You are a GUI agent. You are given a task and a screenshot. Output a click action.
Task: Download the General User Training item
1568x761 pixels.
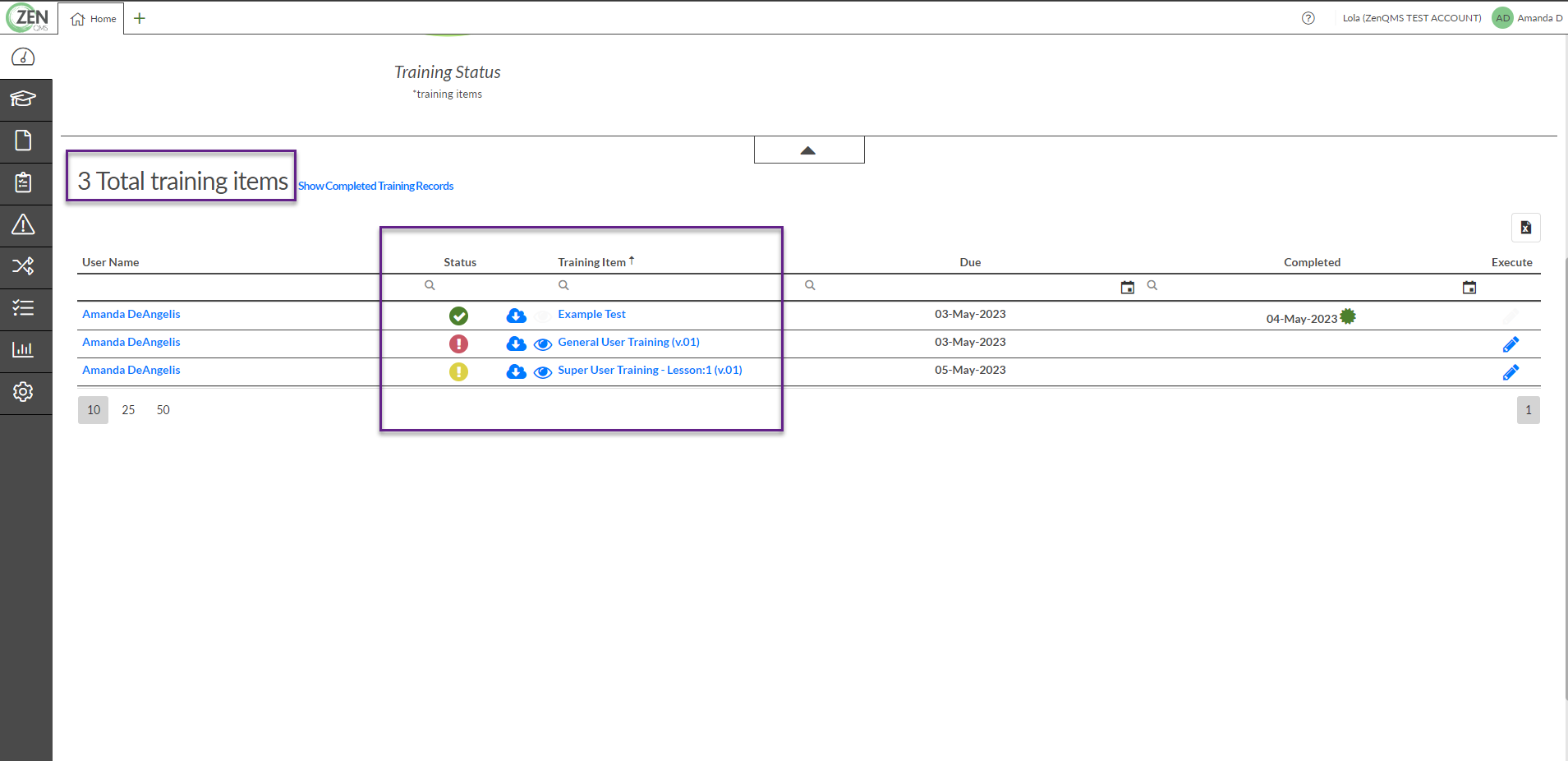click(516, 344)
